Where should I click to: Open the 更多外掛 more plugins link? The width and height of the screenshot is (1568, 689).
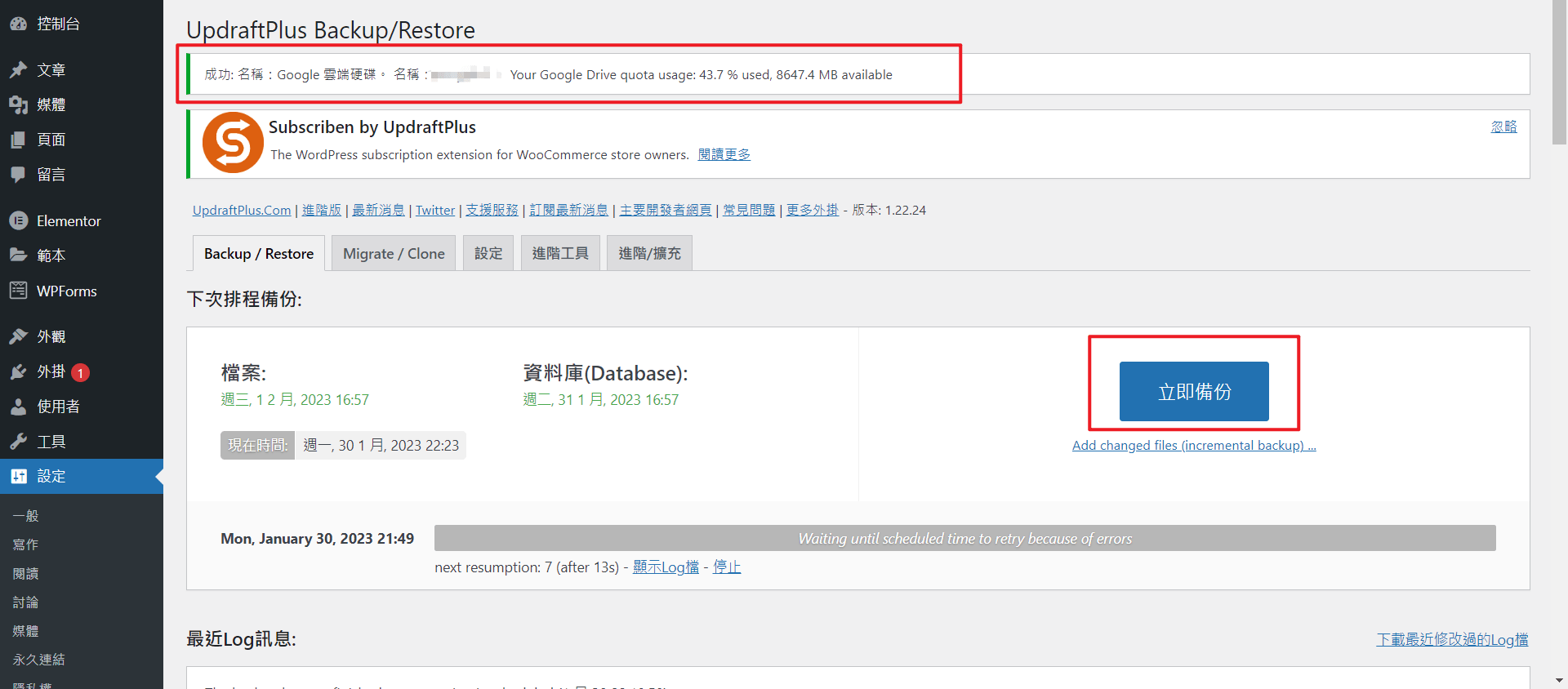[813, 210]
